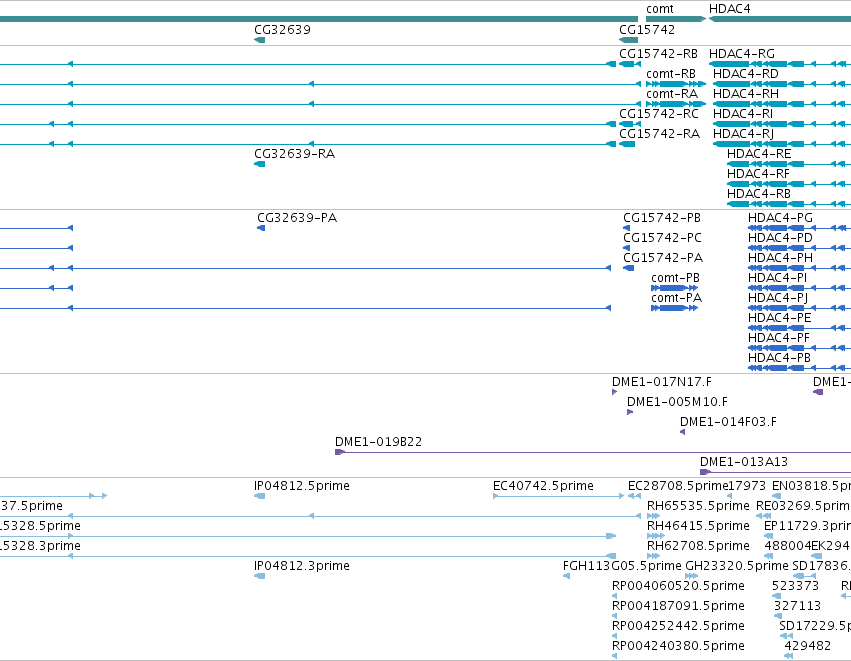Click the DME1-019B22 purple feature line
Screen dimensions: 851x661
click(x=593, y=452)
